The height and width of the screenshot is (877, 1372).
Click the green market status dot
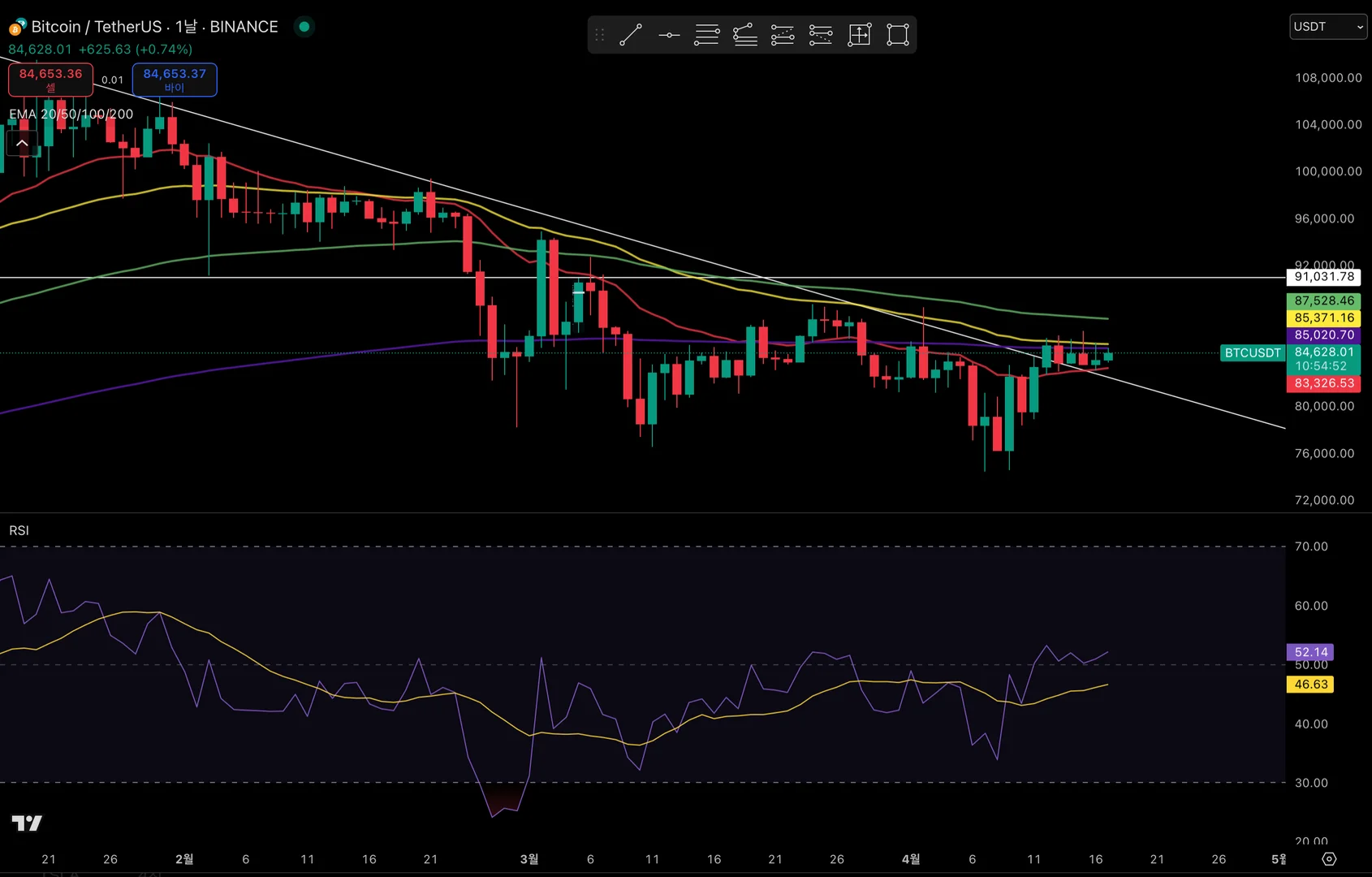304,27
